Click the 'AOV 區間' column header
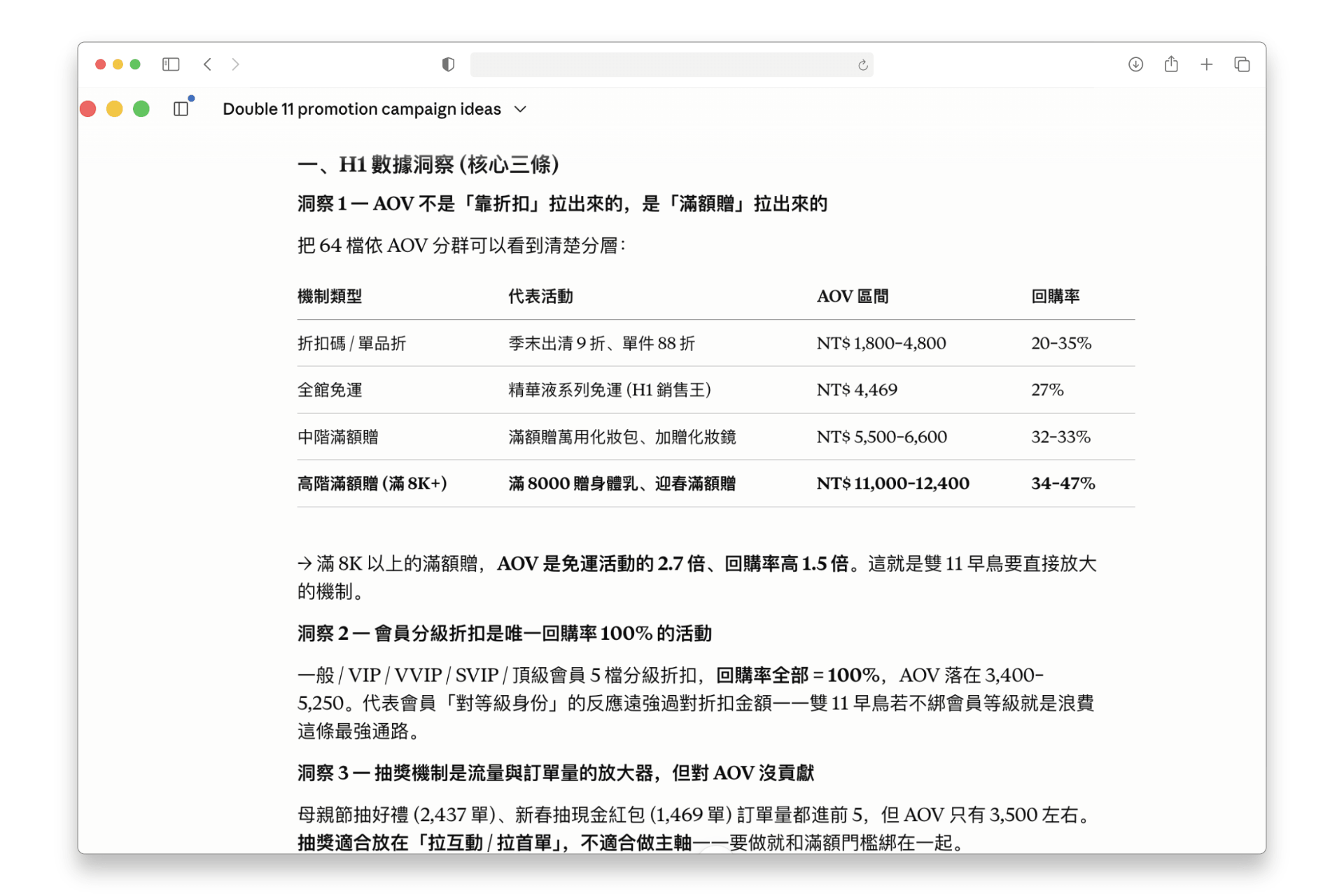 853,296
